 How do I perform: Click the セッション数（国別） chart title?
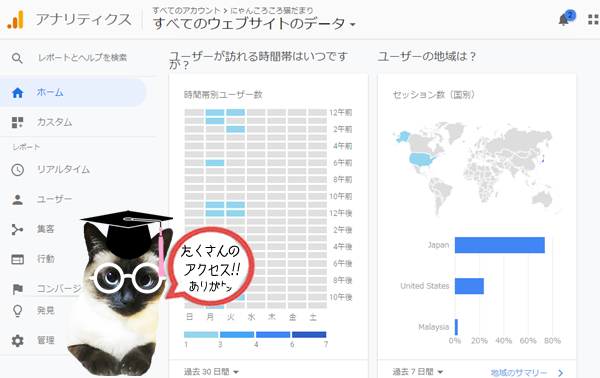434,95
